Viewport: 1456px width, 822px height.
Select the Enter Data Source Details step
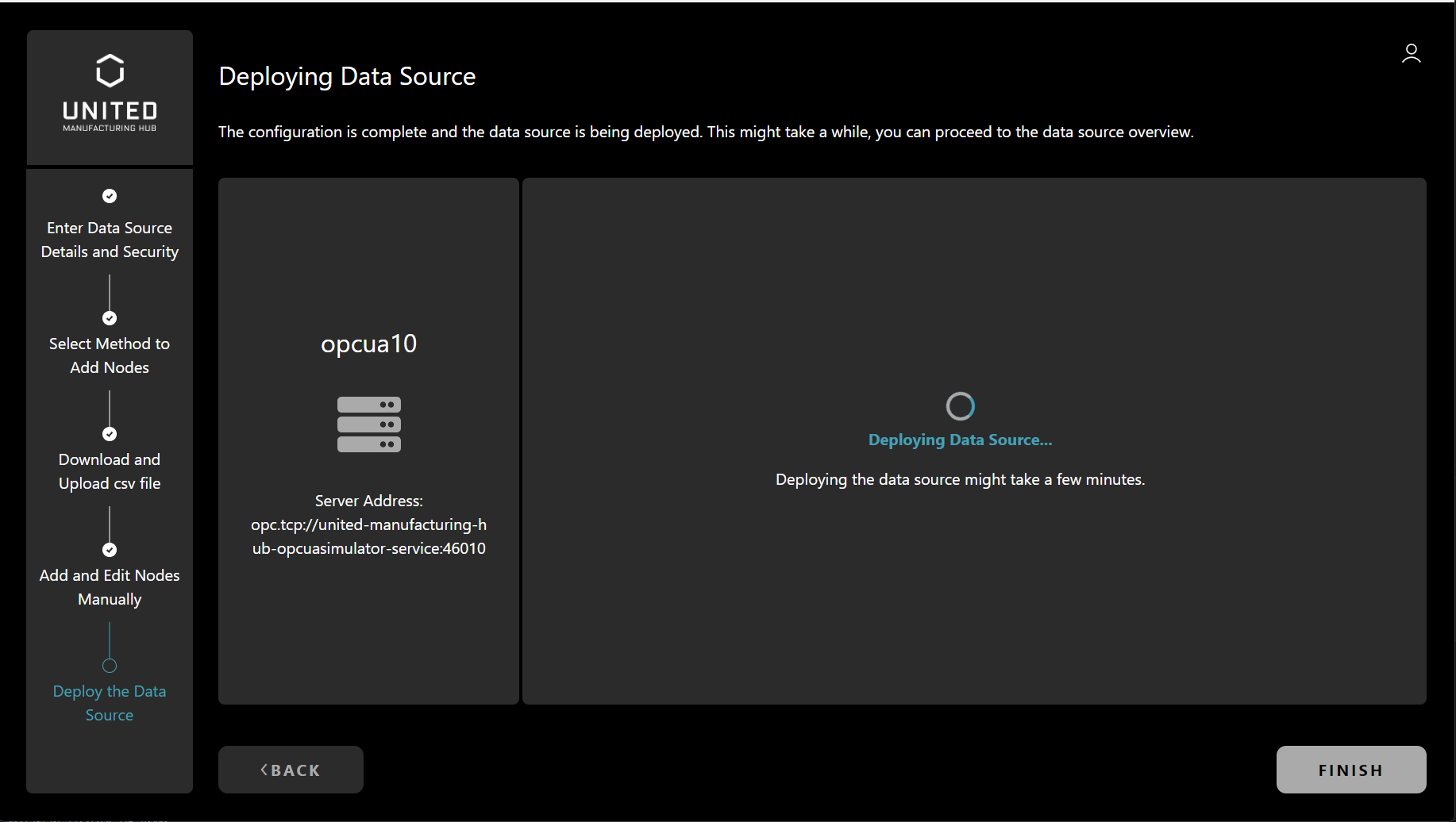click(110, 240)
